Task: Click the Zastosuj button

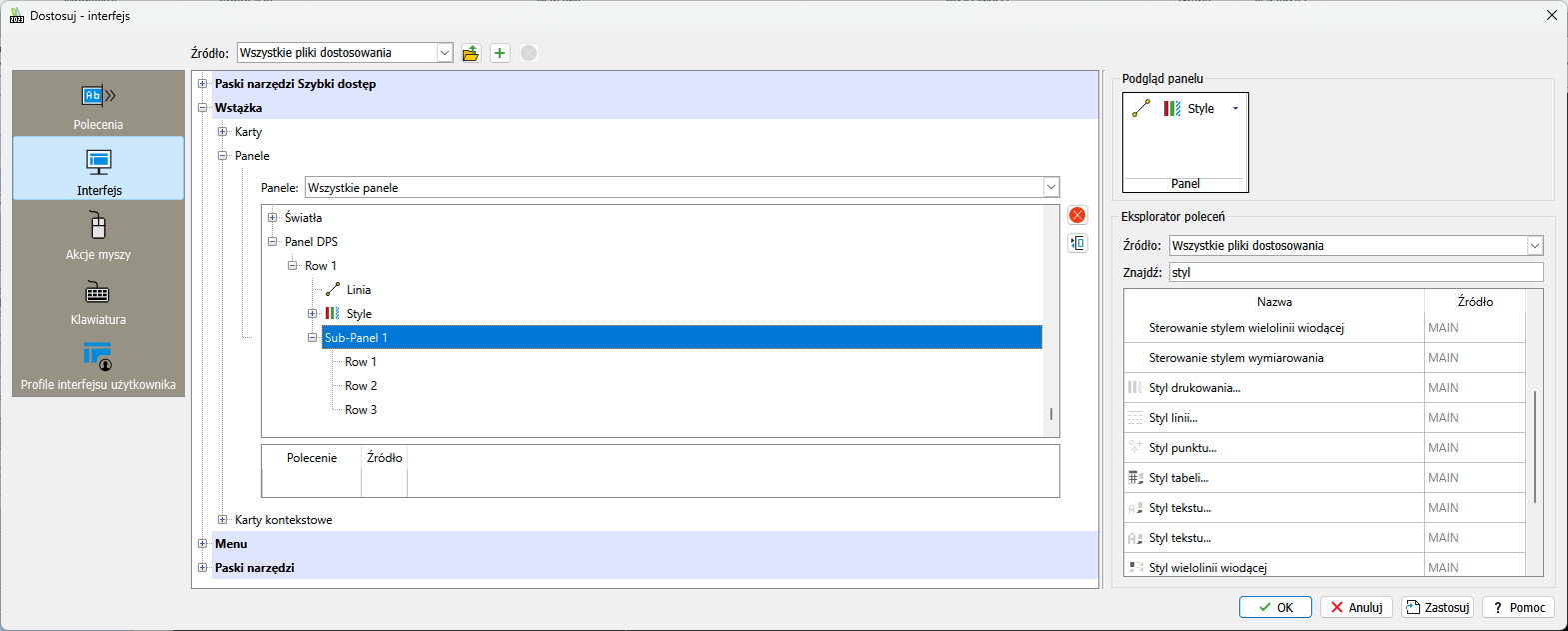Action: click(1437, 607)
